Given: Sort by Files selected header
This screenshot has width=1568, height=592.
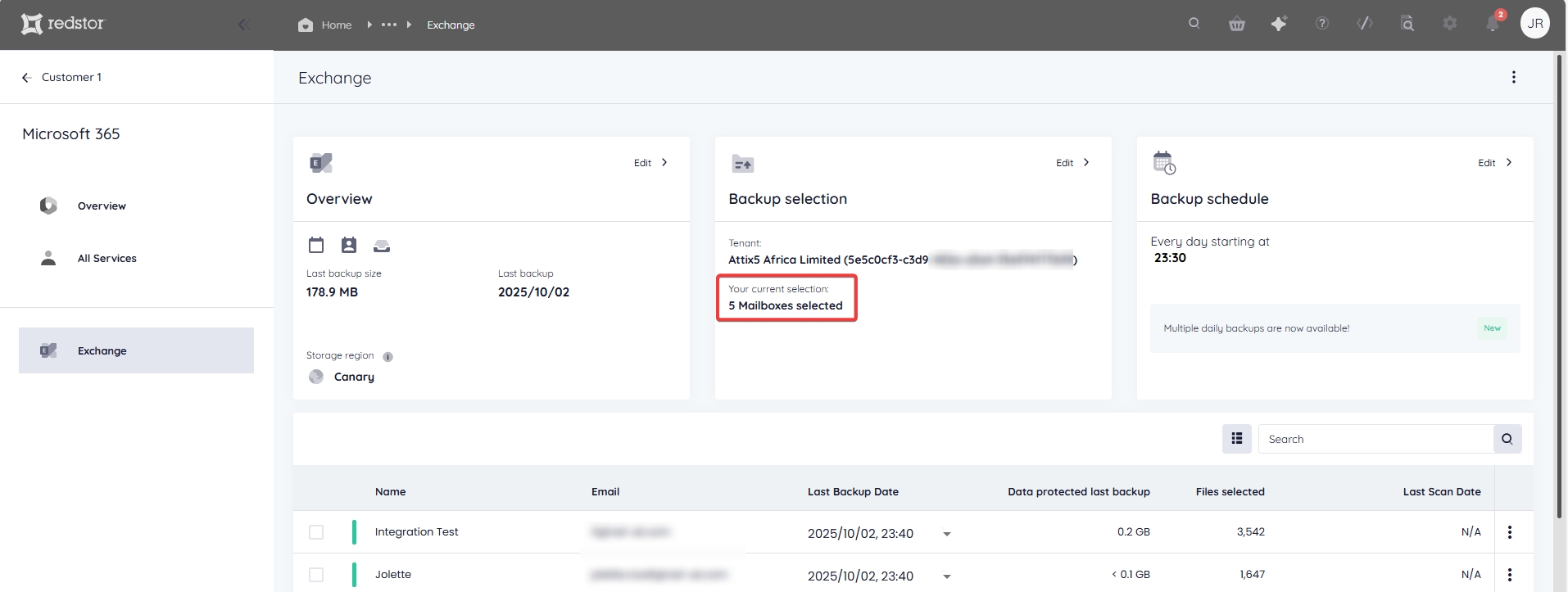Looking at the screenshot, I should coord(1230,492).
